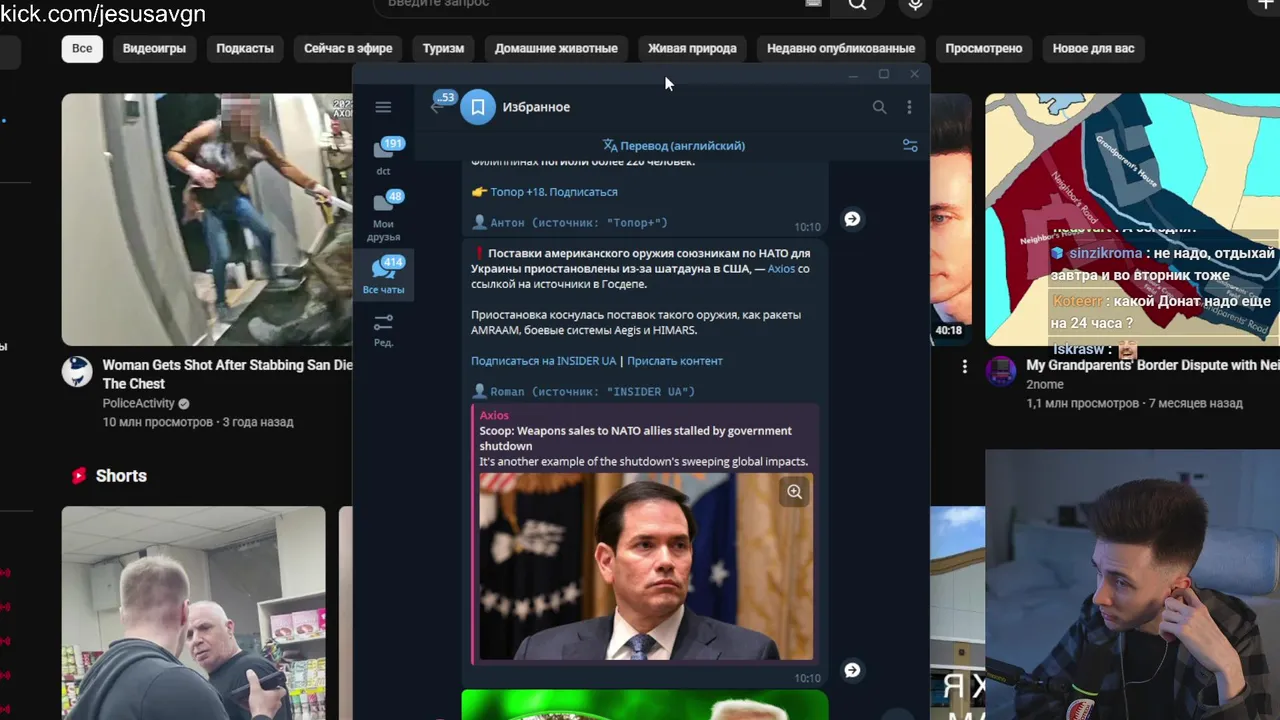Open Saved Messages bookmark avatar
This screenshot has height=720, width=1280.
tap(478, 107)
